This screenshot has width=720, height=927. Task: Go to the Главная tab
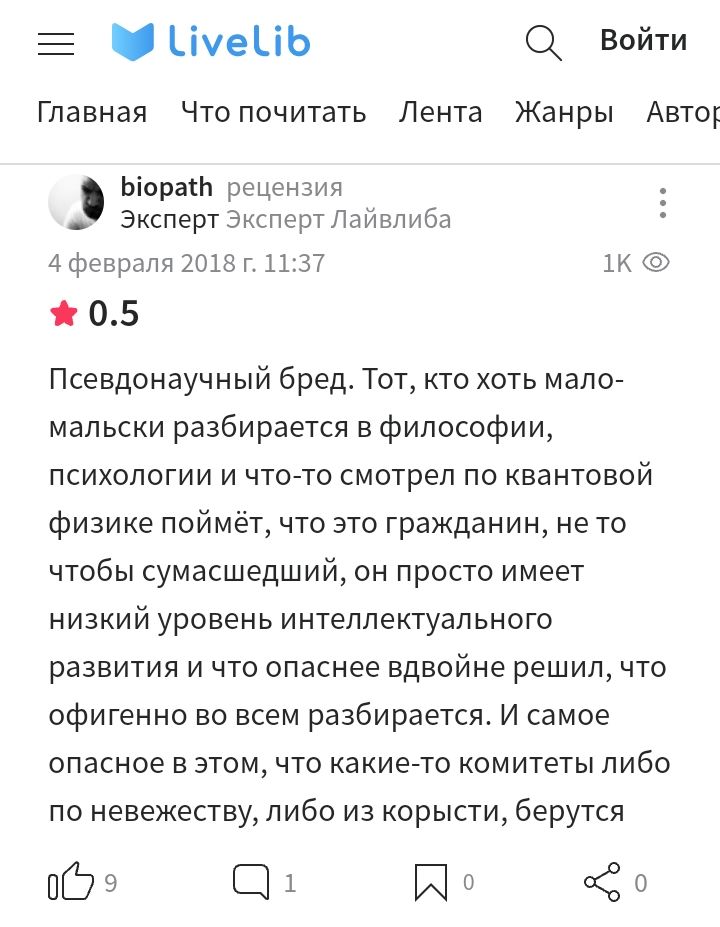coord(92,112)
